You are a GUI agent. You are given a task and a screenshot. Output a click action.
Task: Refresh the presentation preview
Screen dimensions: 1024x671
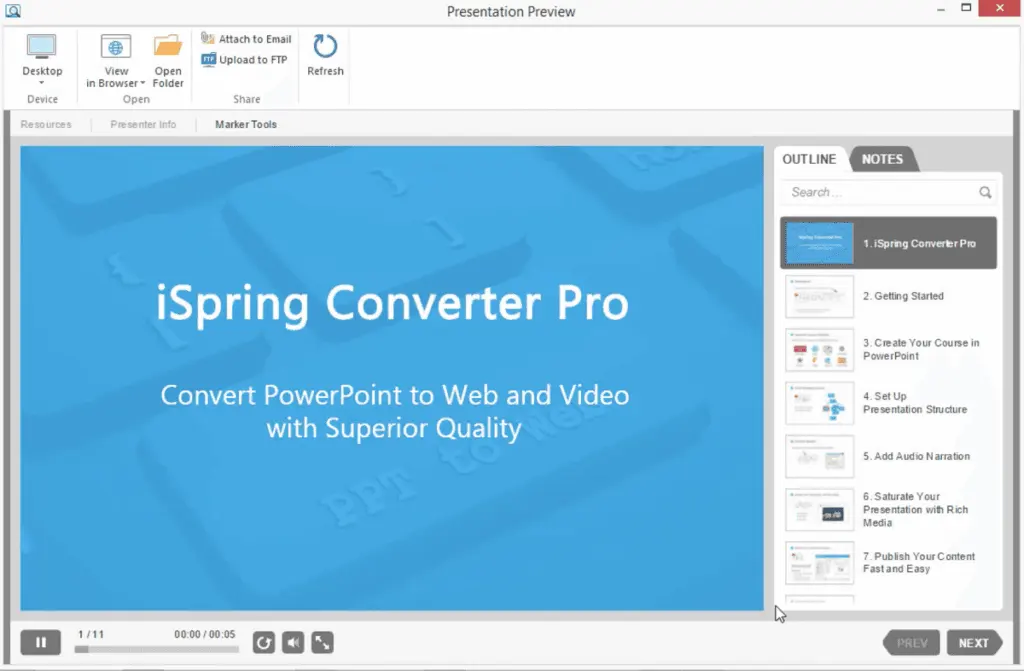click(325, 55)
